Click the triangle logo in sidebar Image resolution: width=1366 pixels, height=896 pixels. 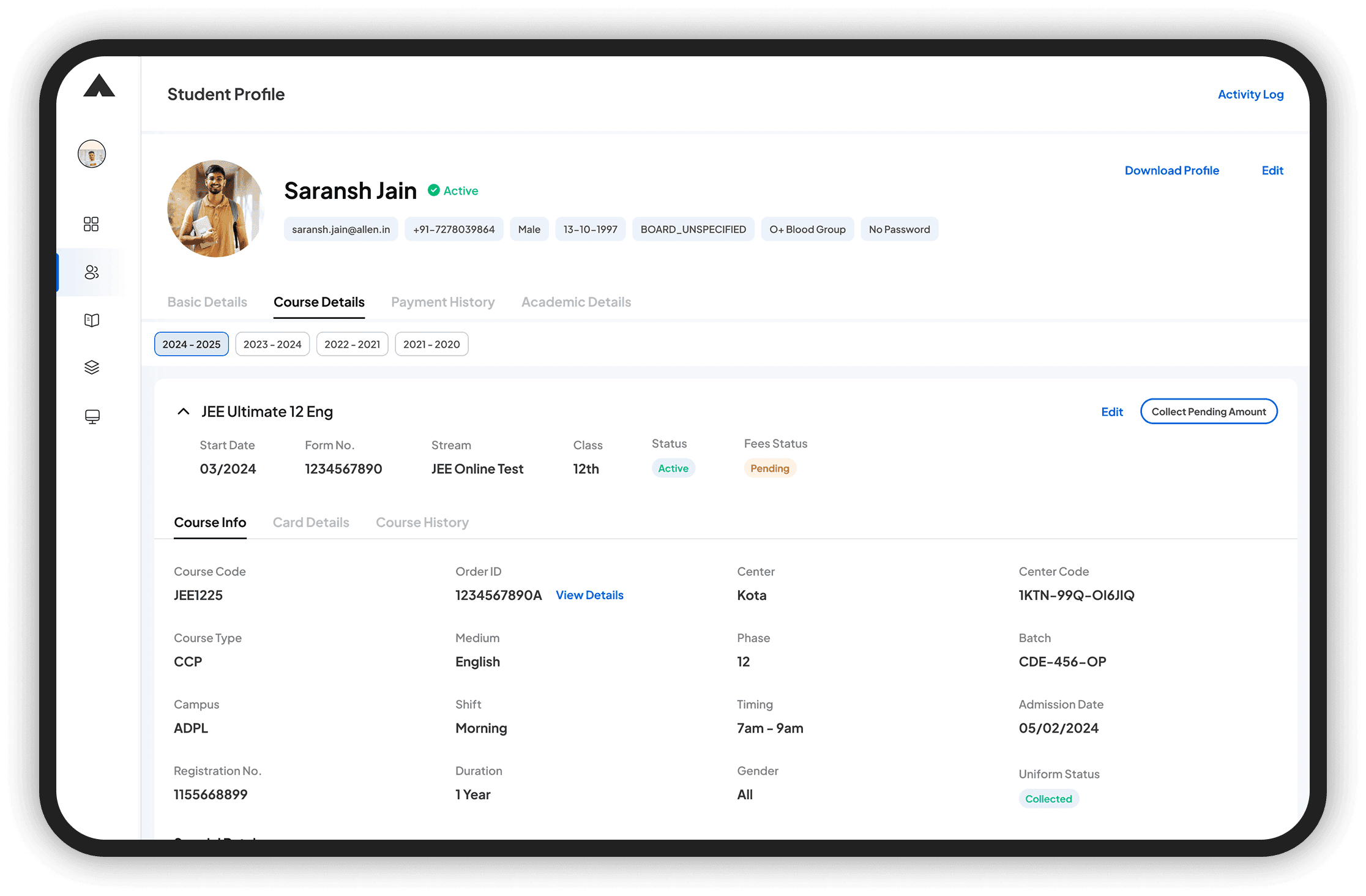click(99, 86)
